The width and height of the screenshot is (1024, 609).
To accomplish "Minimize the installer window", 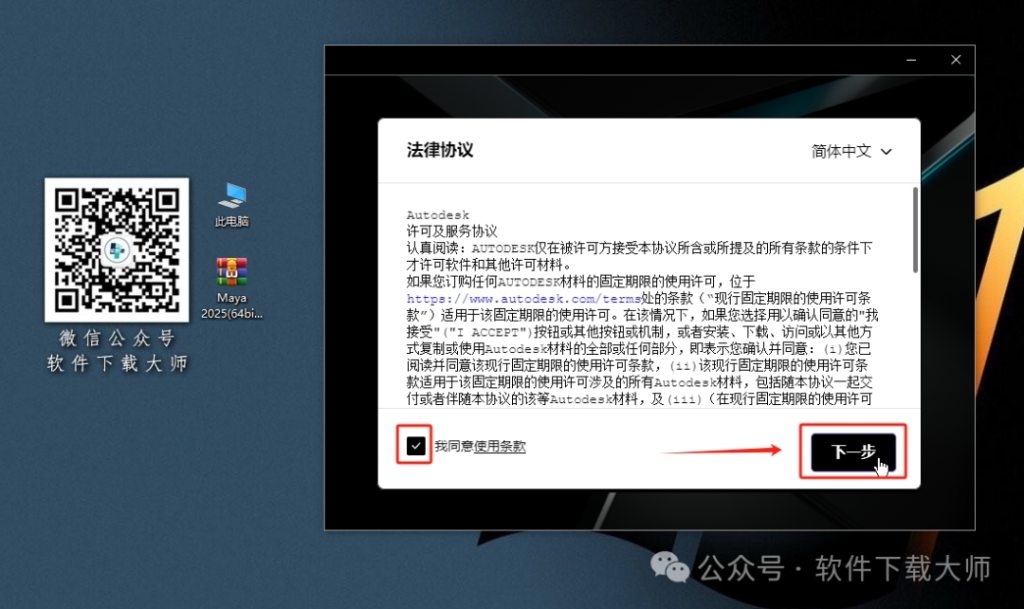I will (x=911, y=60).
